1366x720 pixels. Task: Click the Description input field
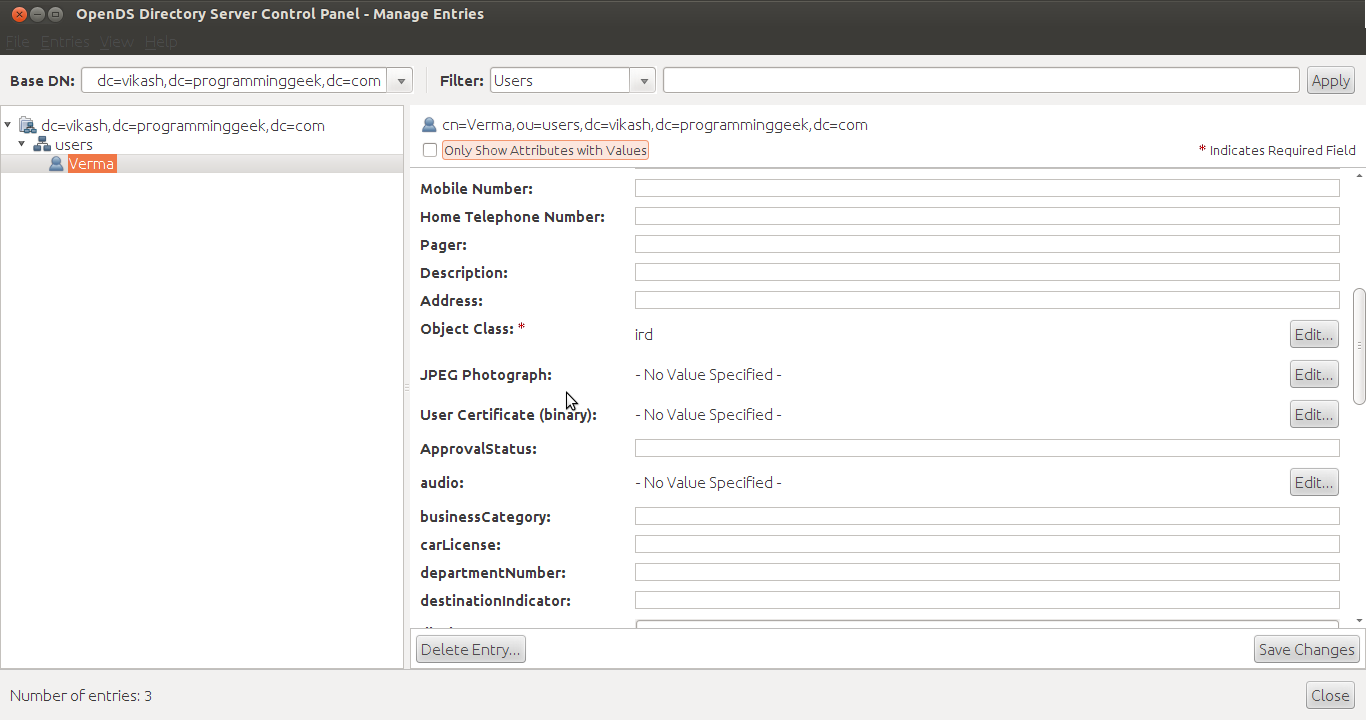987,272
